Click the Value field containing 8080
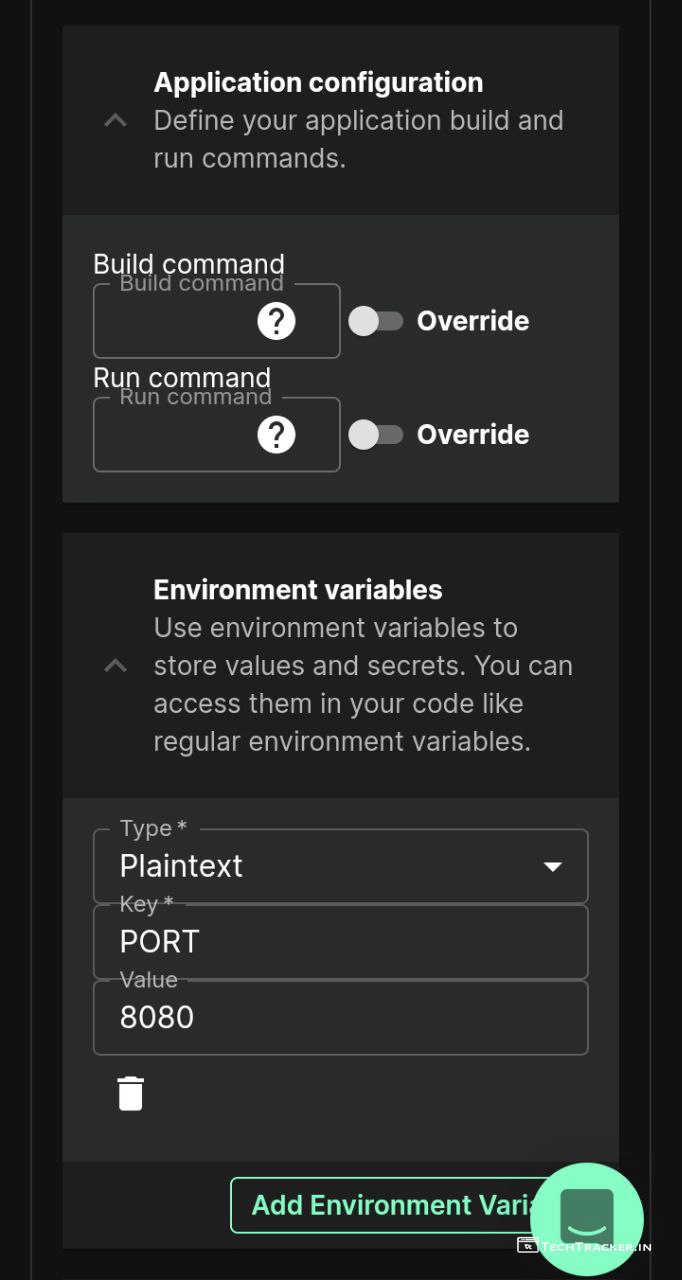This screenshot has height=1280, width=682. coord(340,1018)
